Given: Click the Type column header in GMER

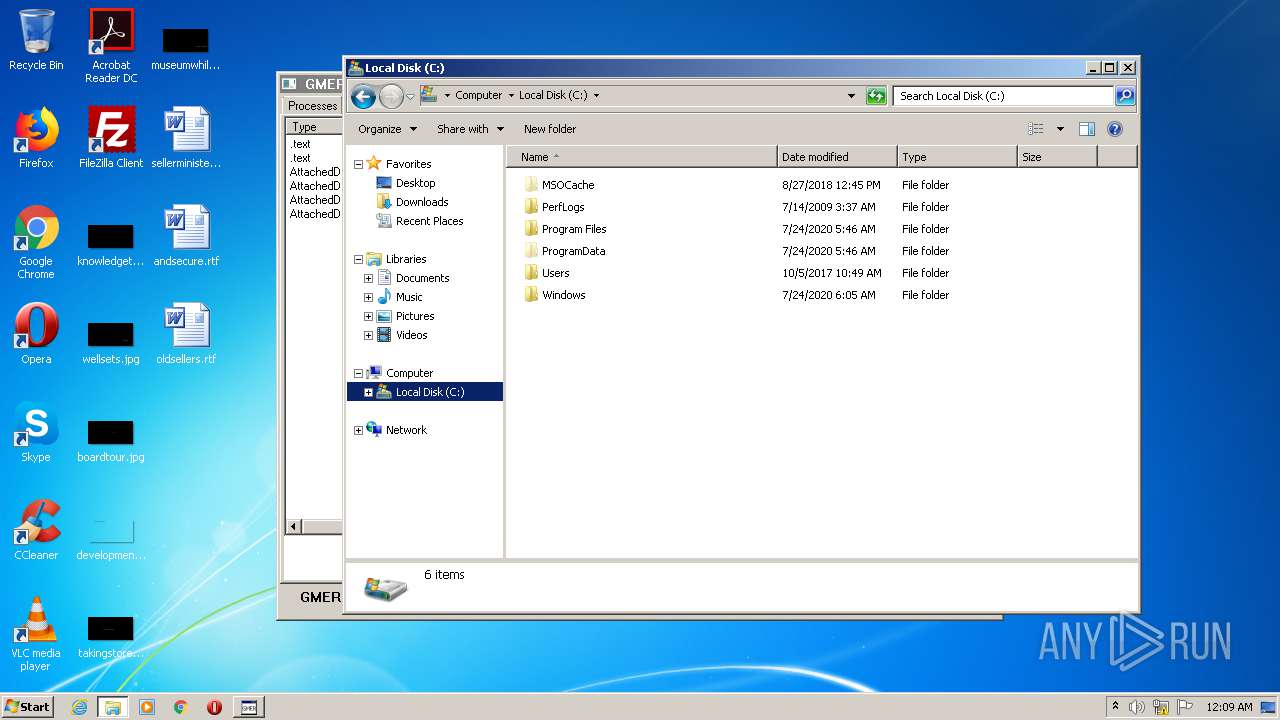Looking at the screenshot, I should [x=314, y=127].
